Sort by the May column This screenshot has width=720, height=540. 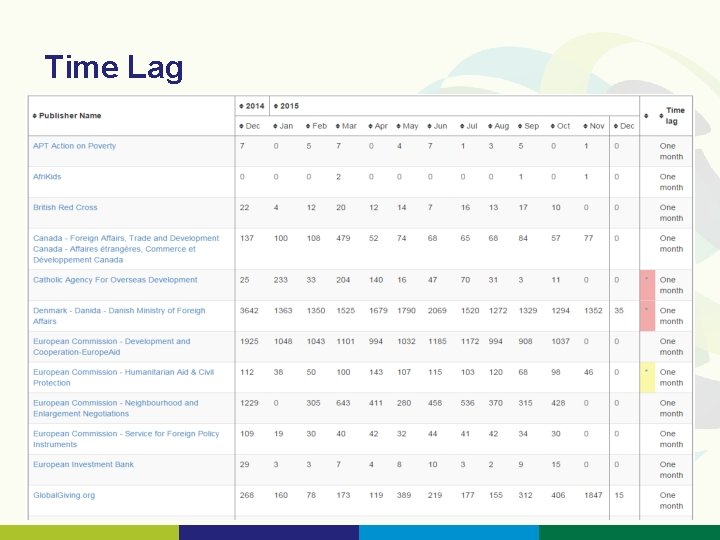point(407,126)
